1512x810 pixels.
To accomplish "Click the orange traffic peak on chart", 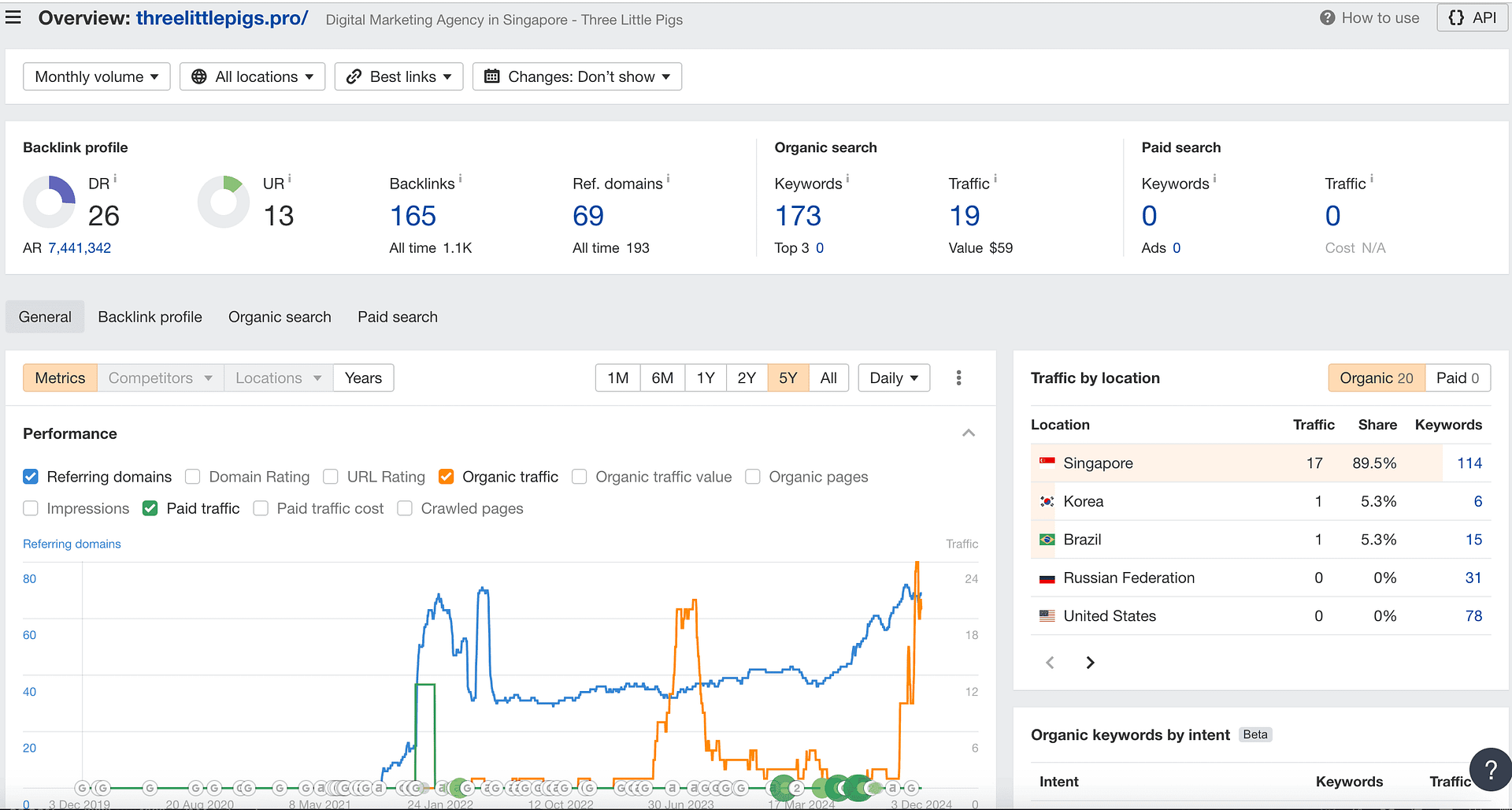I will click(x=917, y=564).
